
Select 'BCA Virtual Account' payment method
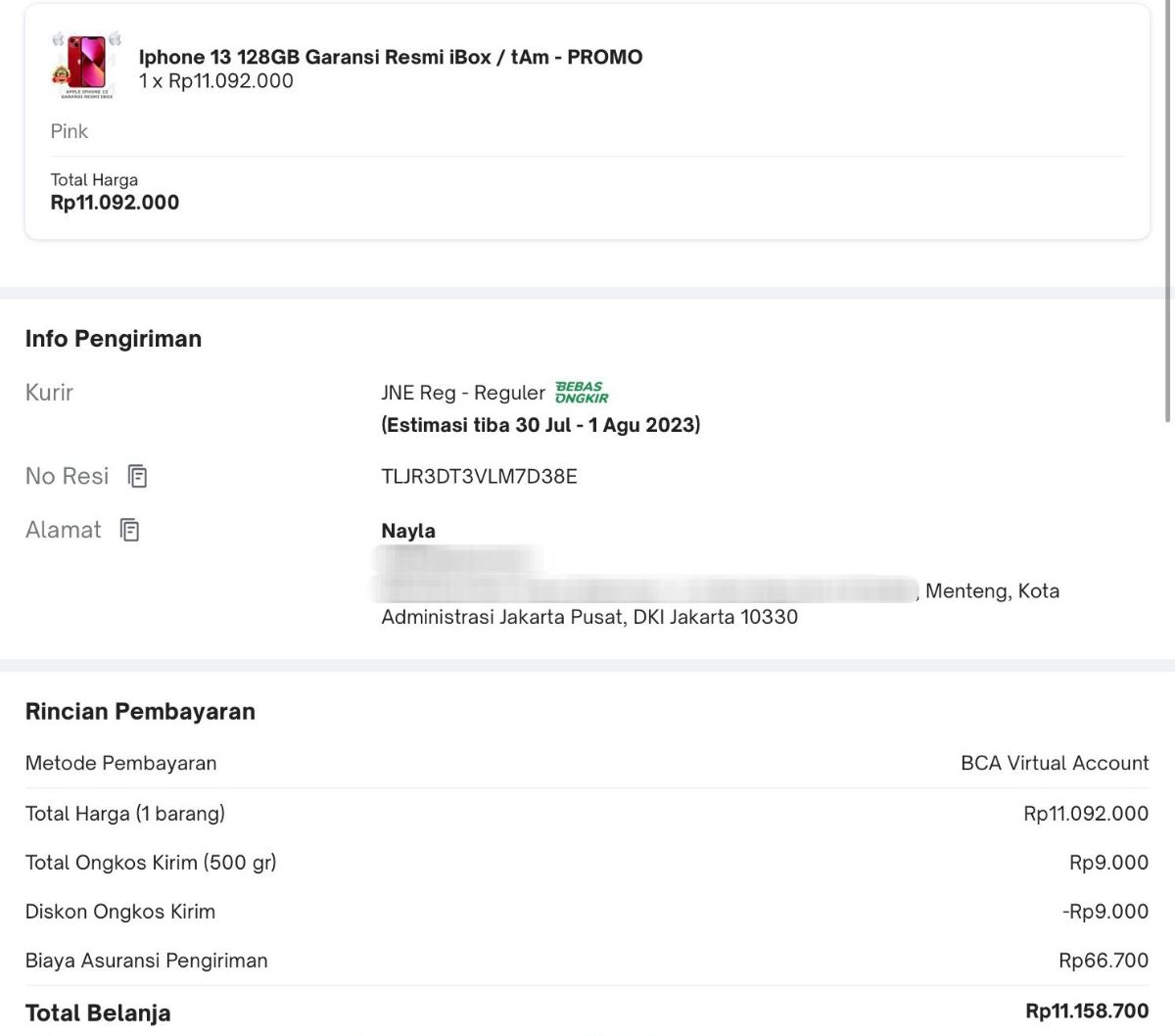(x=1055, y=763)
